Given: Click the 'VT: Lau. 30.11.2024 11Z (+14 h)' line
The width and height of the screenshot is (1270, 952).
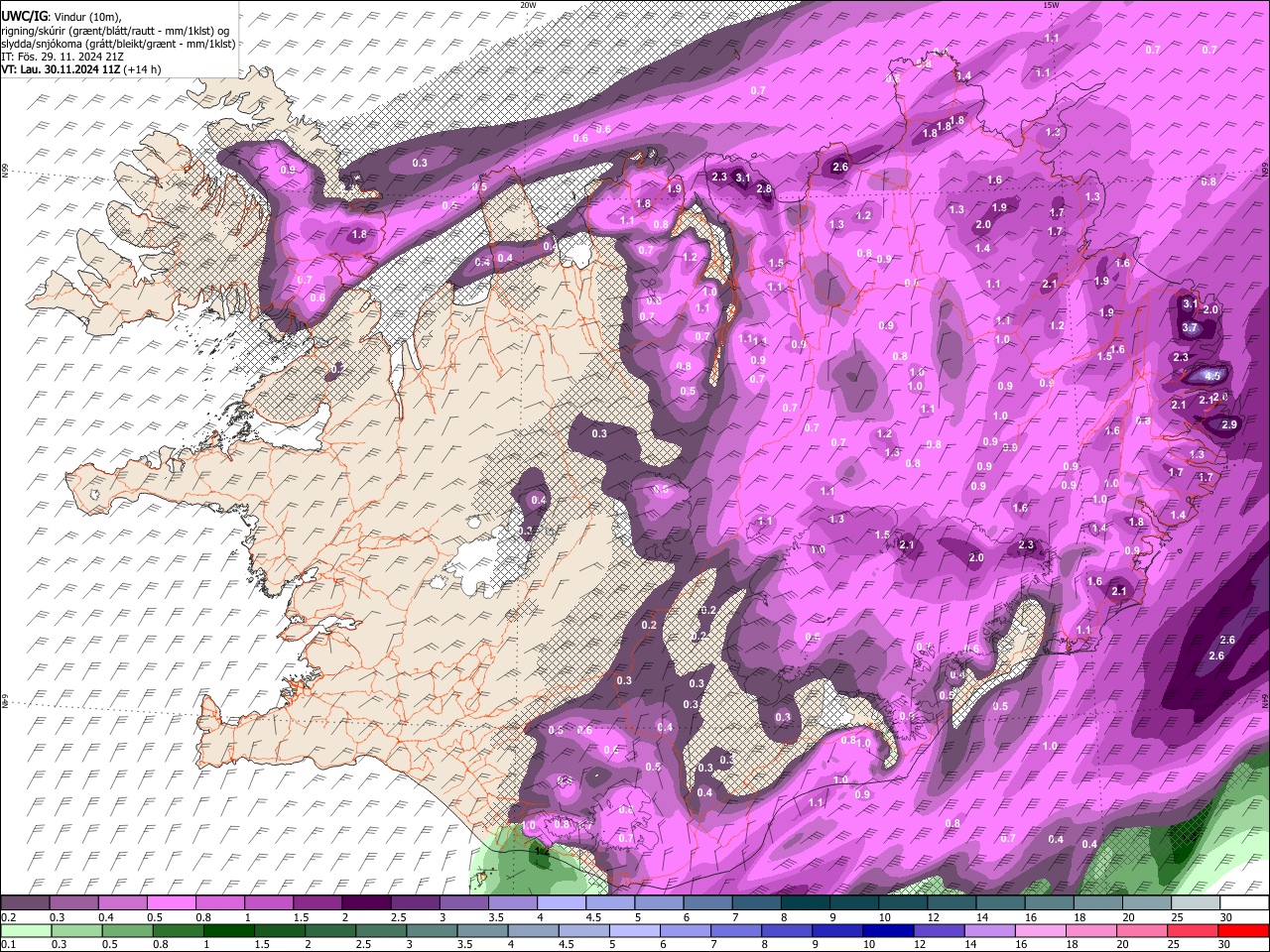Looking at the screenshot, I should [x=81, y=69].
